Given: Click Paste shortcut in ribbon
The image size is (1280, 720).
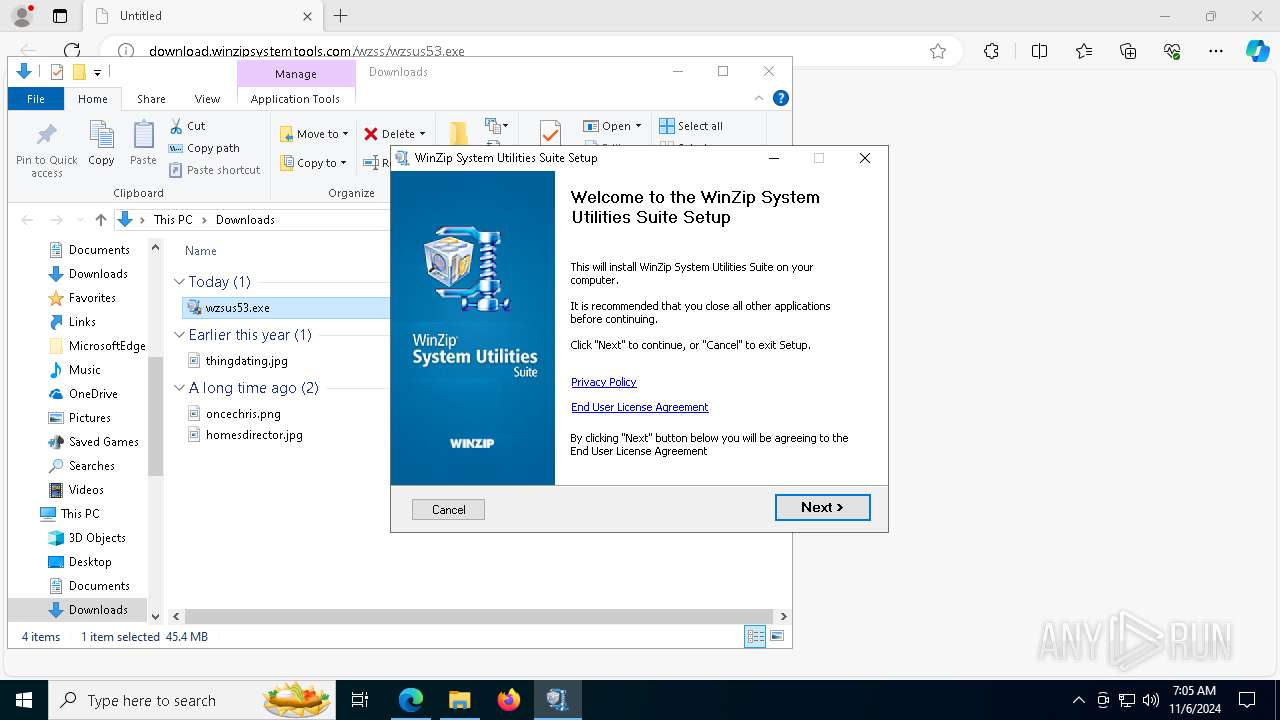Looking at the screenshot, I should pos(214,170).
